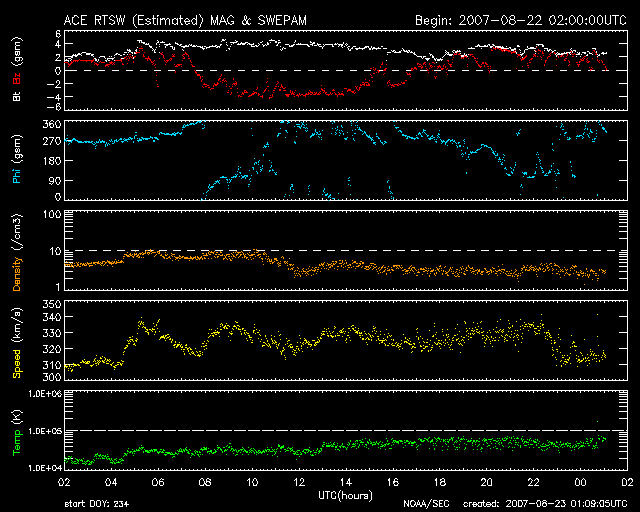The width and height of the screenshot is (640, 512).
Task: Click the '20' hour label on time axis
Action: (487, 483)
